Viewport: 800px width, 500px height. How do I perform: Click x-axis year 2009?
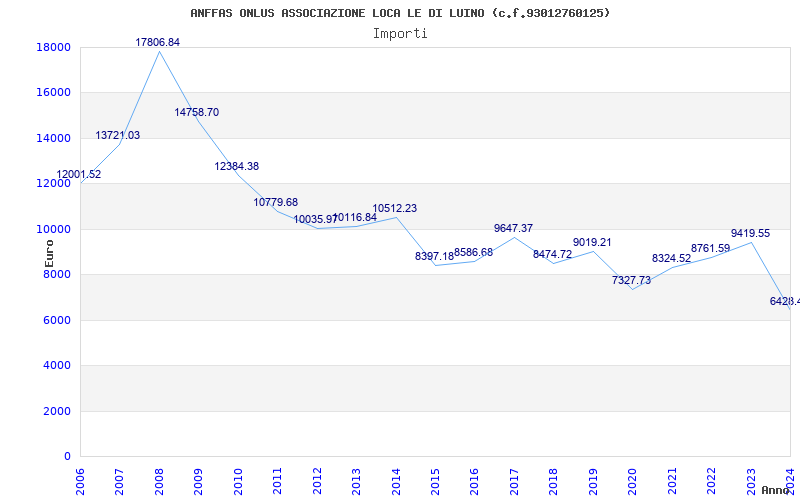click(x=198, y=482)
